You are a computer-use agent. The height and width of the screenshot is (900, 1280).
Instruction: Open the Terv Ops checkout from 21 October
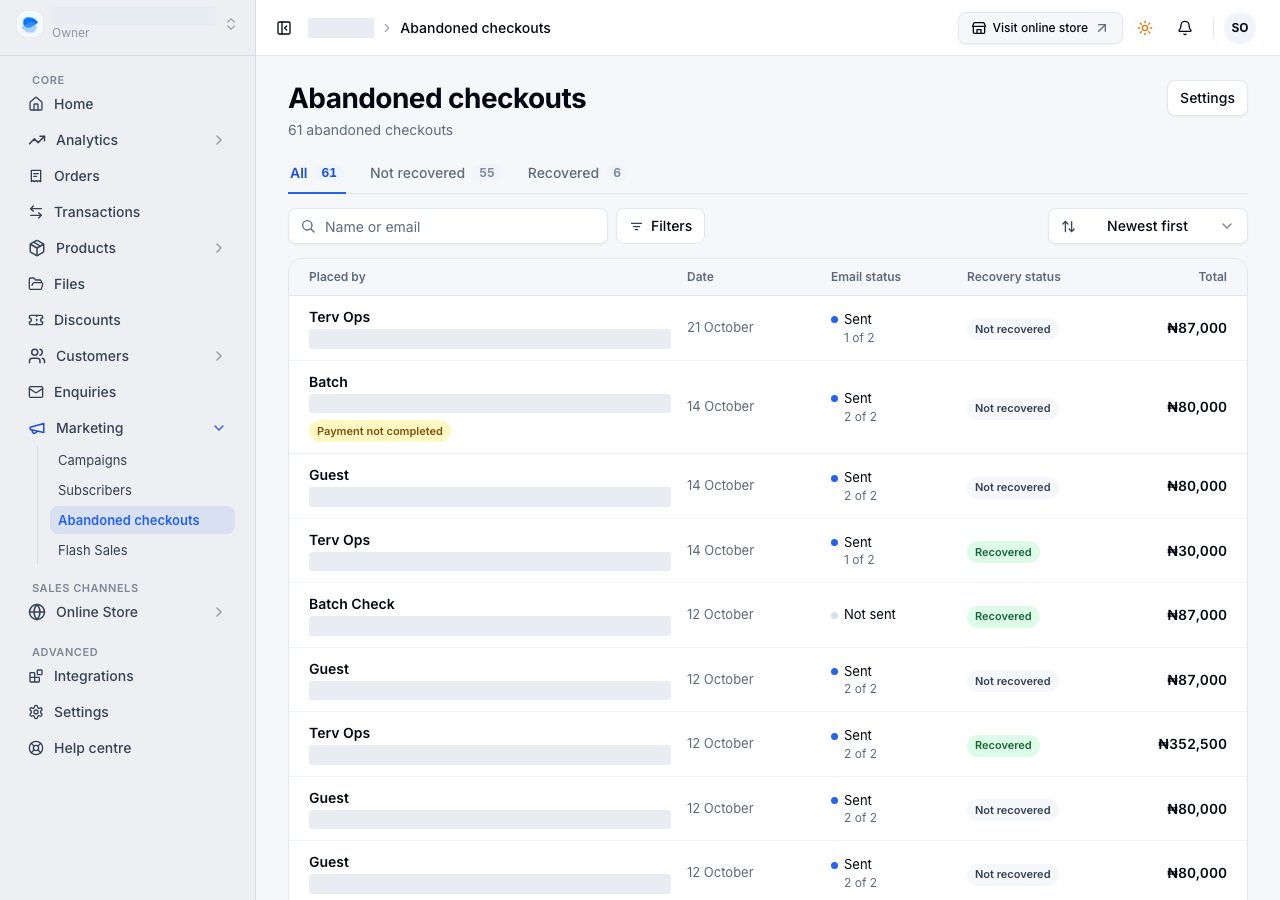tap(768, 328)
